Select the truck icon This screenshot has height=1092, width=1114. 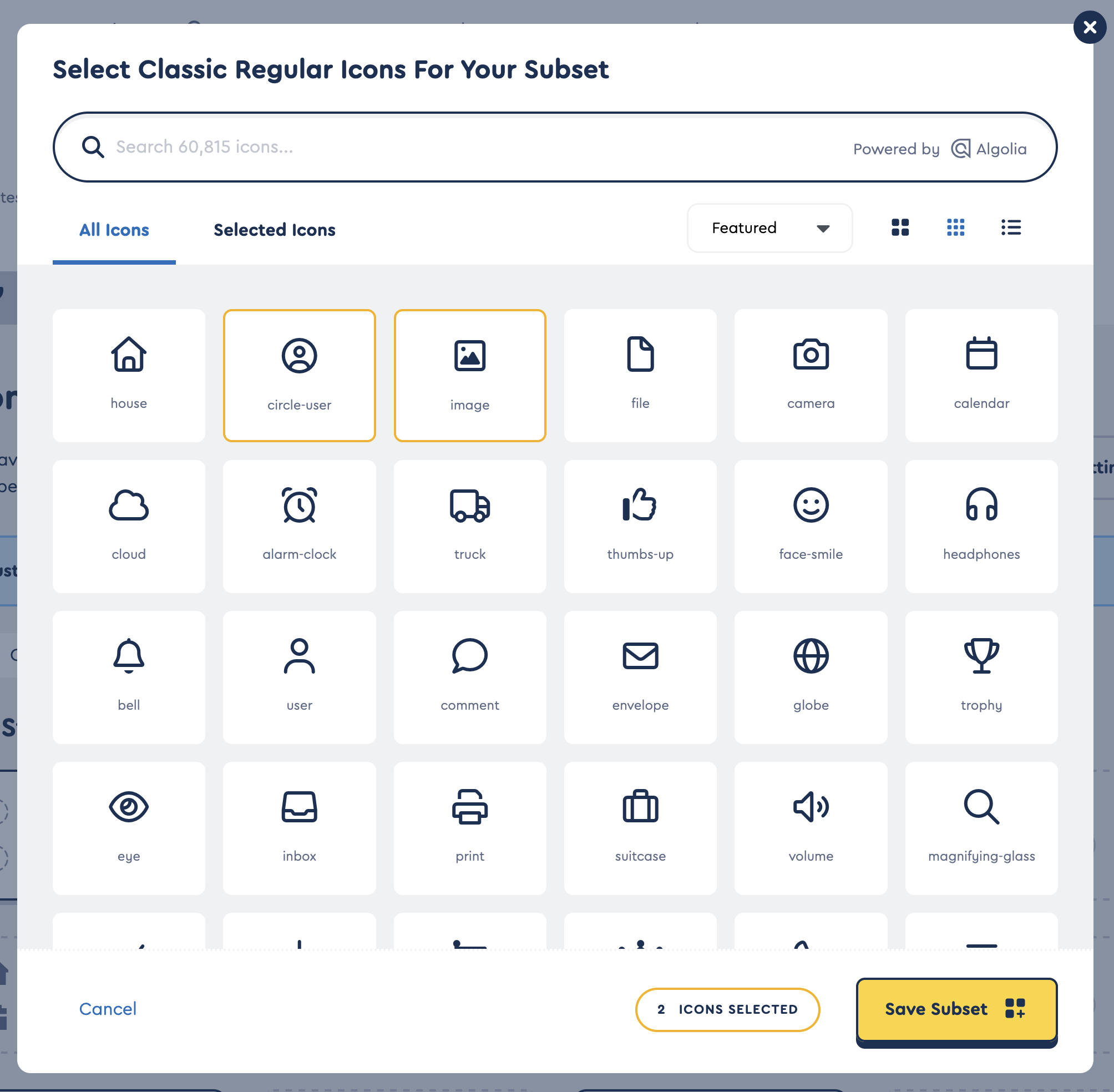(469, 526)
